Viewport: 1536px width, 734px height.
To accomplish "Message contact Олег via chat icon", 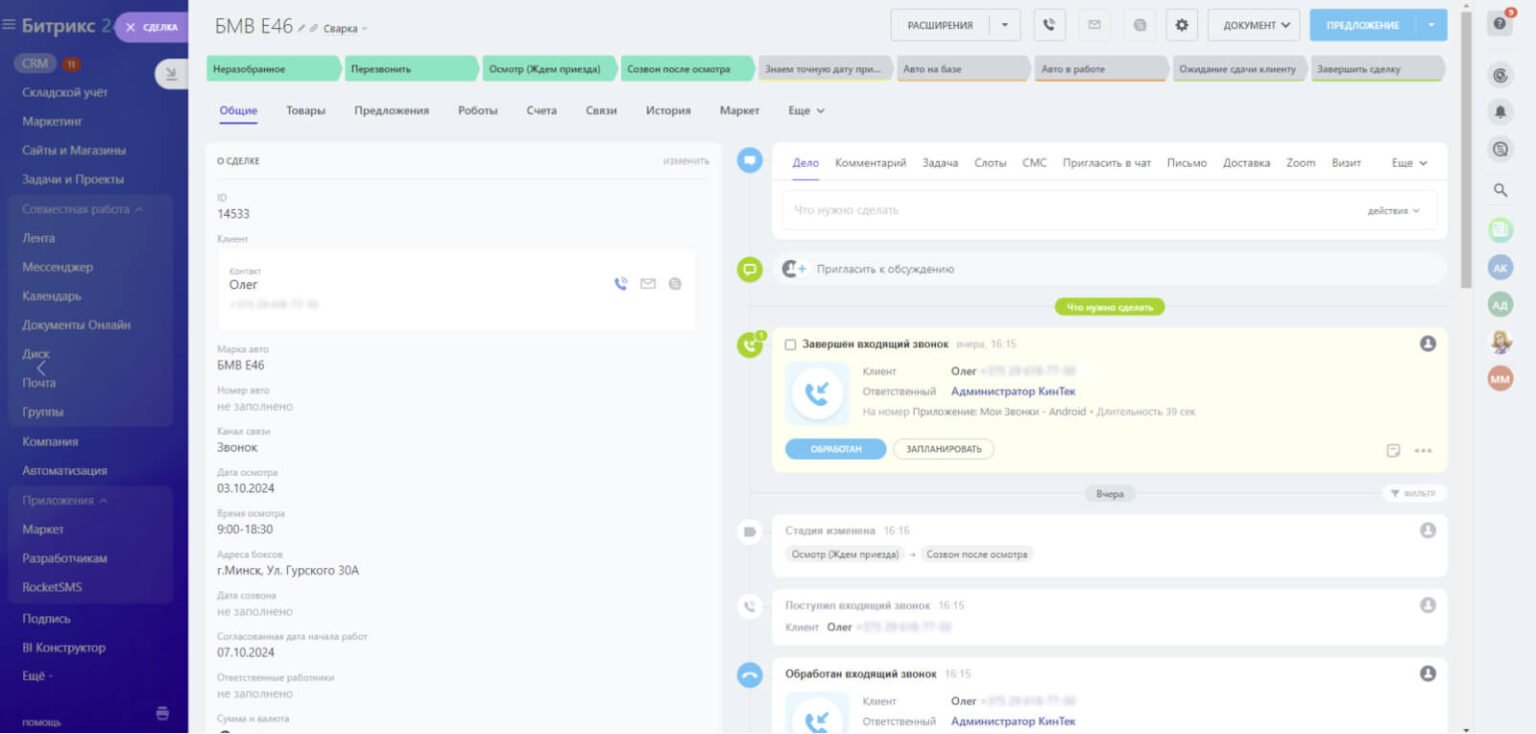I will pyautogui.click(x=675, y=284).
